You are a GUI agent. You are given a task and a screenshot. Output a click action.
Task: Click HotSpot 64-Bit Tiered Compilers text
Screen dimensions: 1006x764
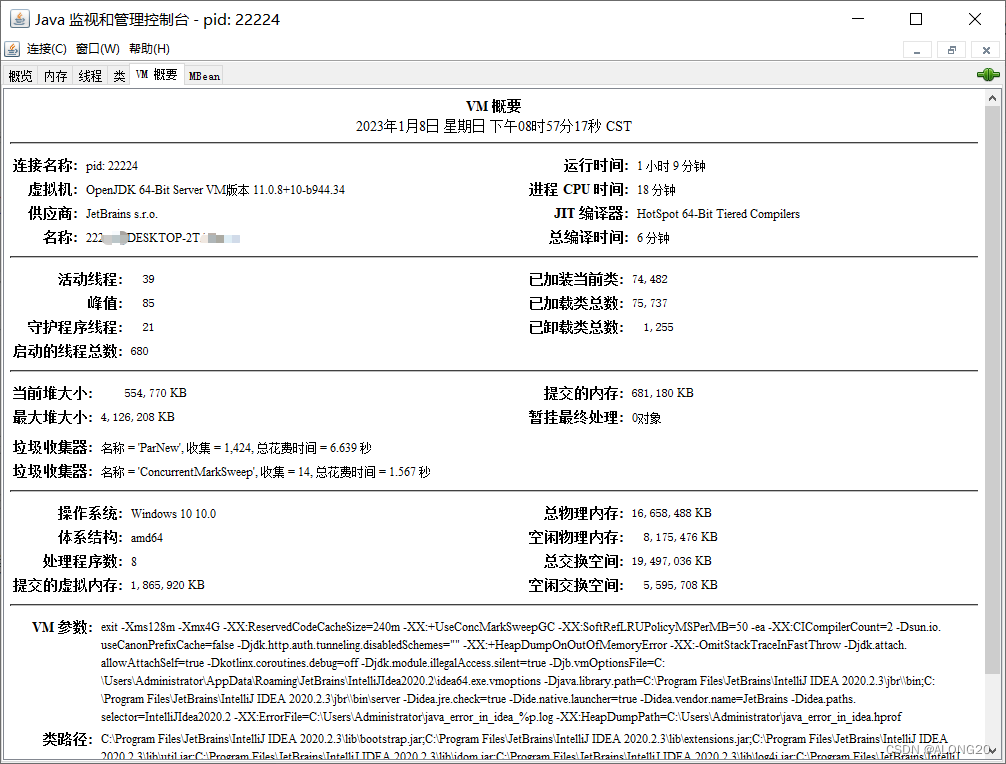[x=718, y=214]
